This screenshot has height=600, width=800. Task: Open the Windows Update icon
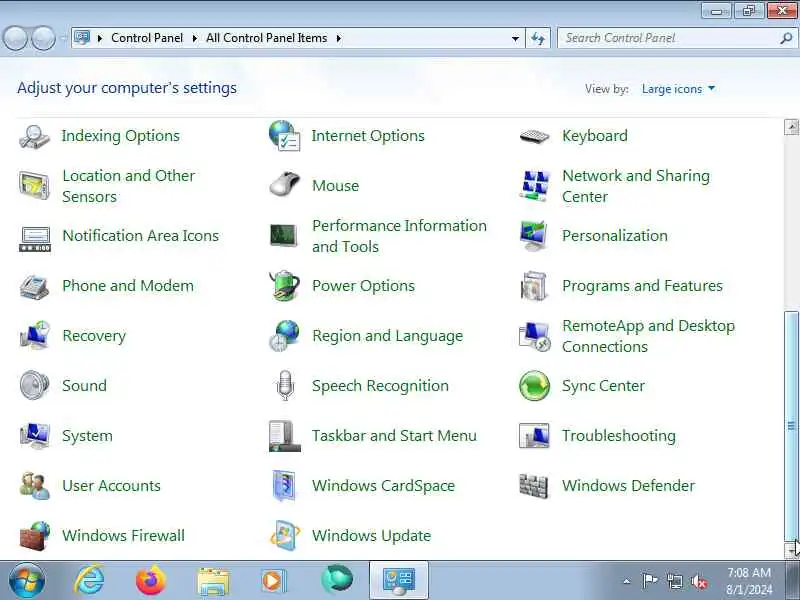285,536
